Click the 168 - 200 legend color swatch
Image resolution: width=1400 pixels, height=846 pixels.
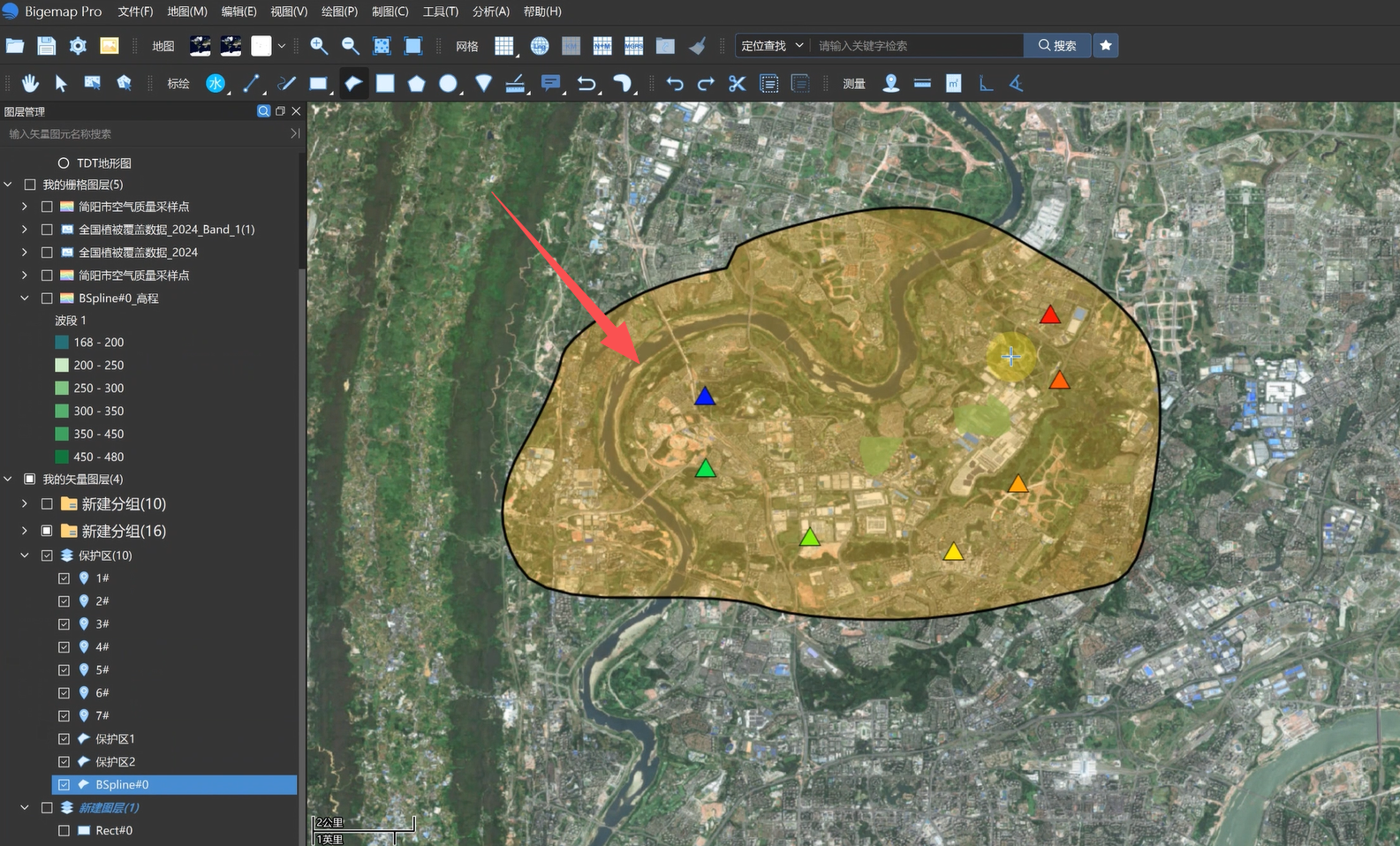click(x=62, y=342)
